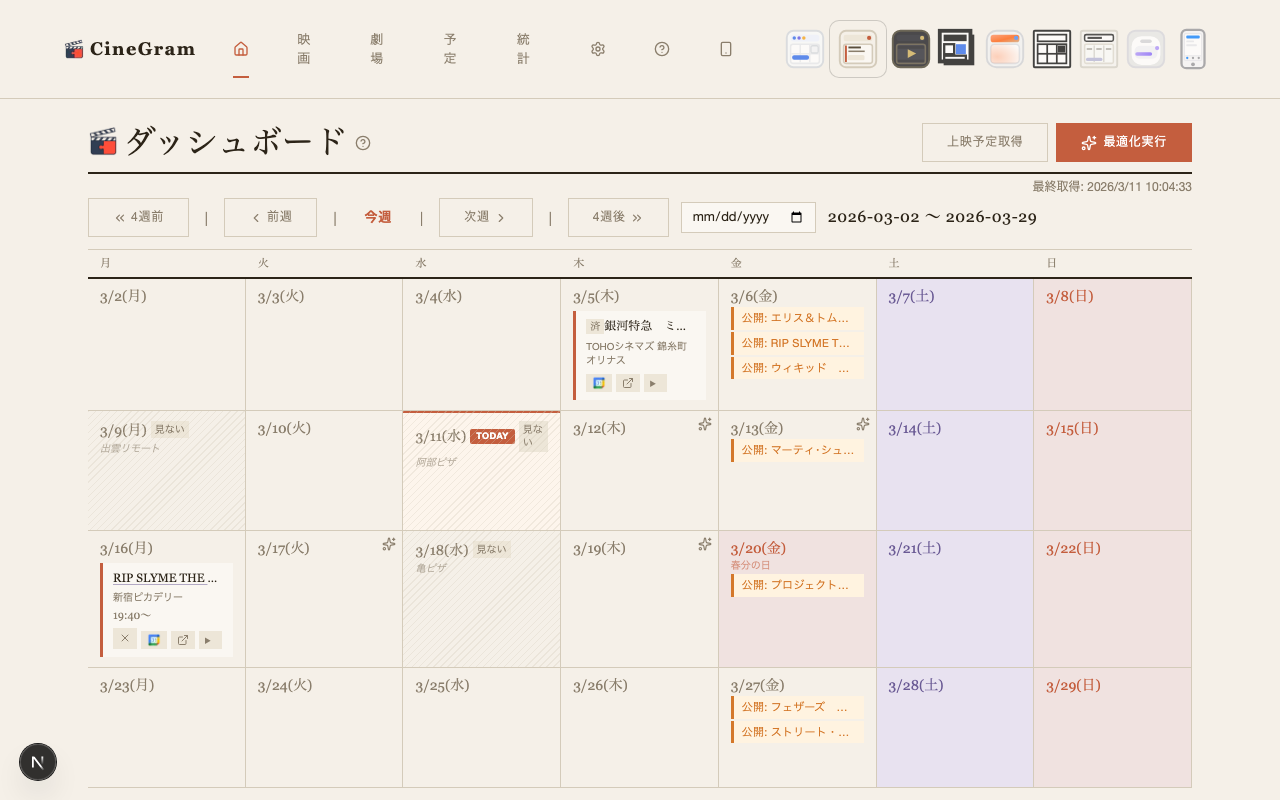Open the settings gear in navigation
This screenshot has width=1280, height=800.
coord(598,49)
